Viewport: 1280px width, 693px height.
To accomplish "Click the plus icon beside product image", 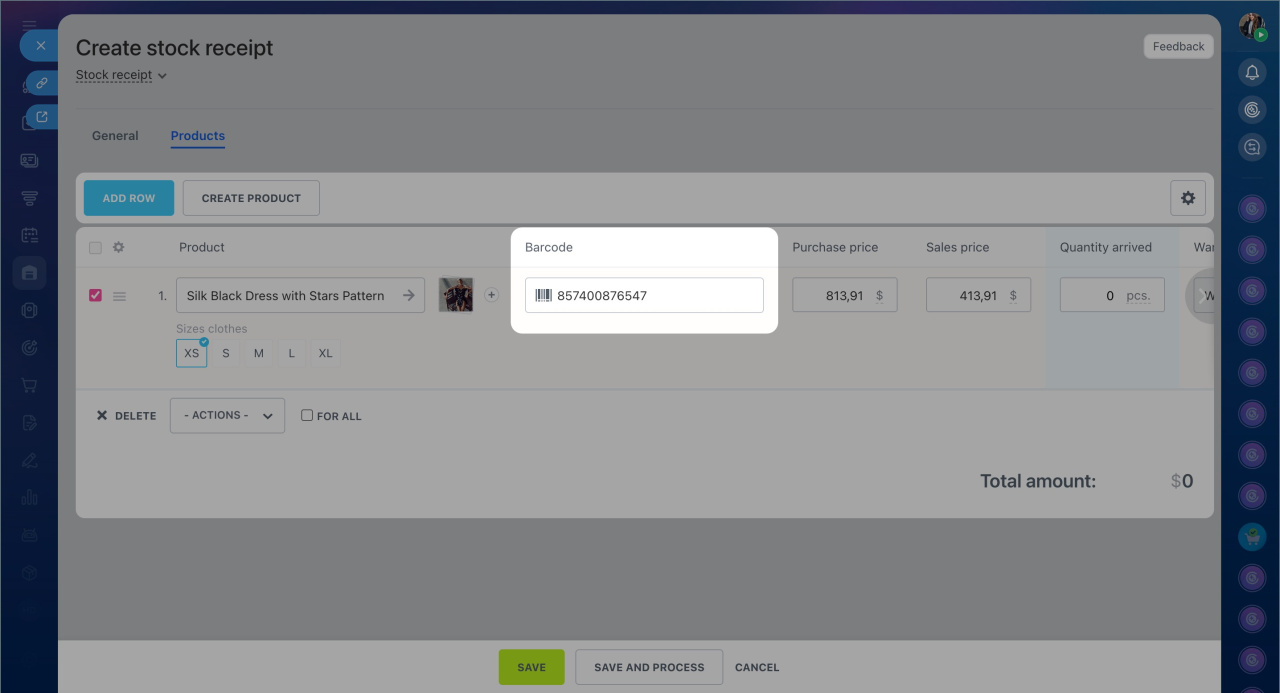I will [491, 295].
